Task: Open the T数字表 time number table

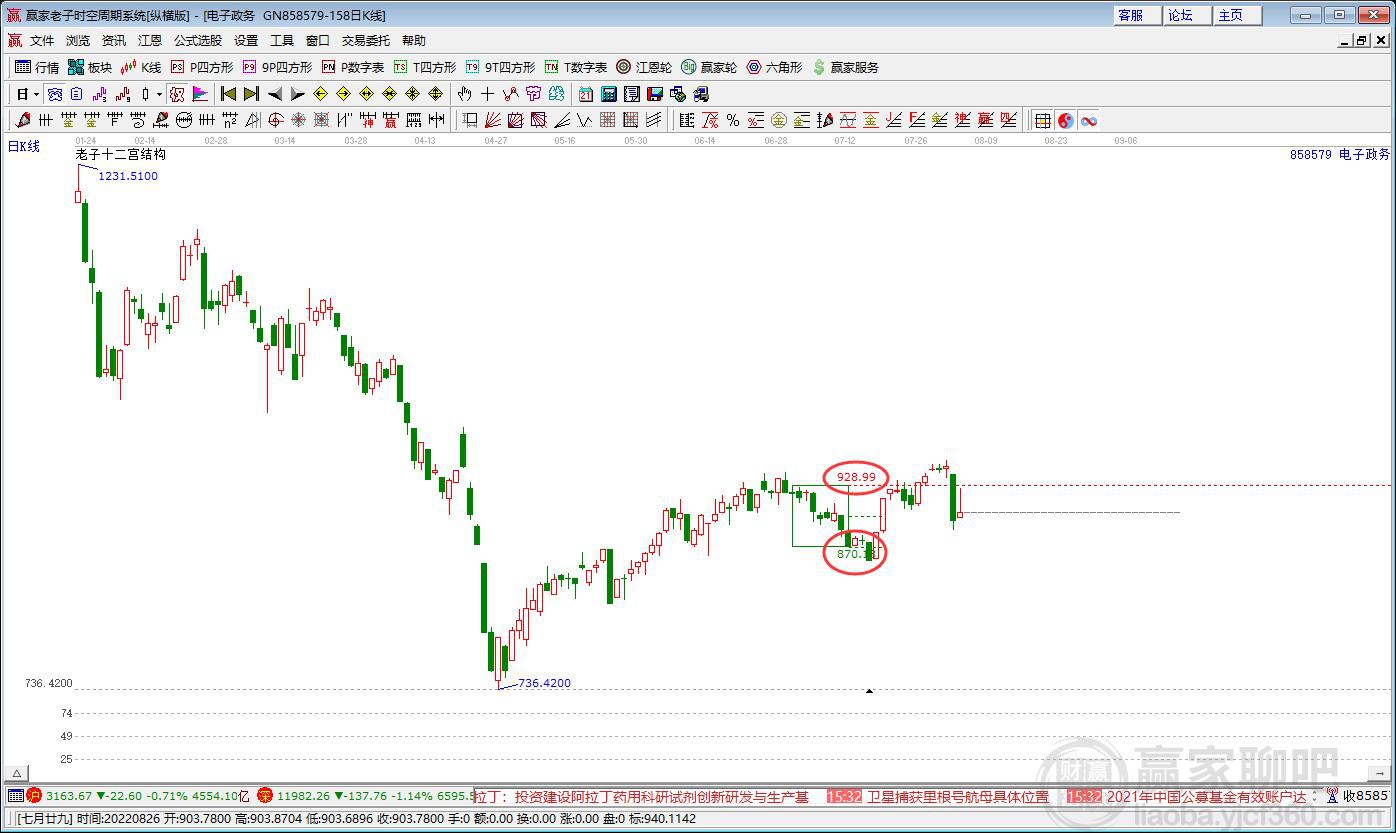Action: click(x=575, y=67)
